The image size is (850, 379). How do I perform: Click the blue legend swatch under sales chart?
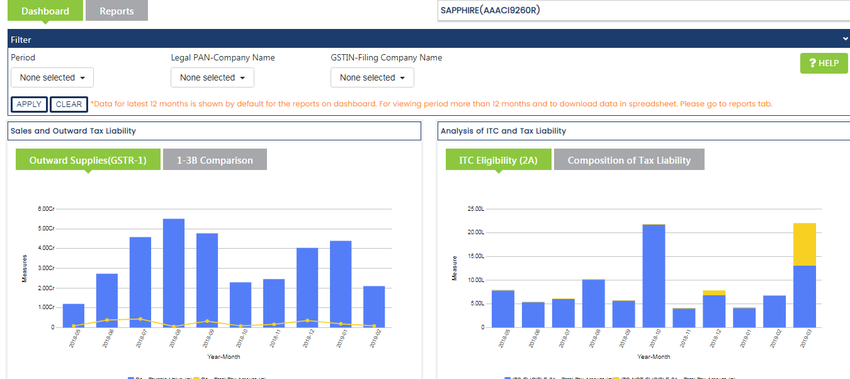click(x=131, y=378)
